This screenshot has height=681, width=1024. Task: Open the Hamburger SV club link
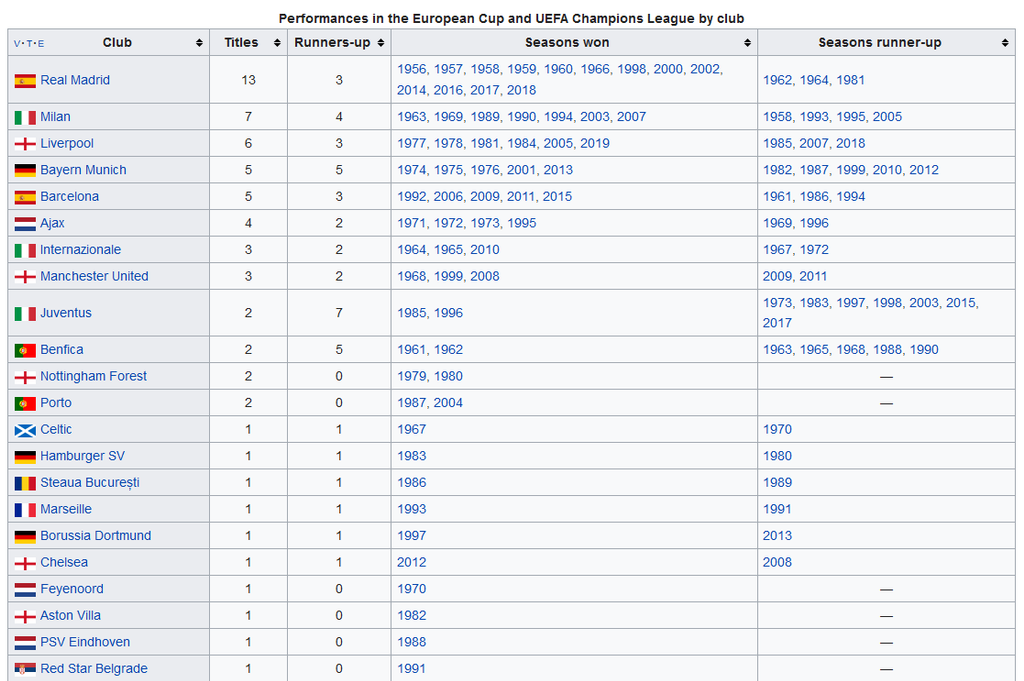click(x=82, y=456)
